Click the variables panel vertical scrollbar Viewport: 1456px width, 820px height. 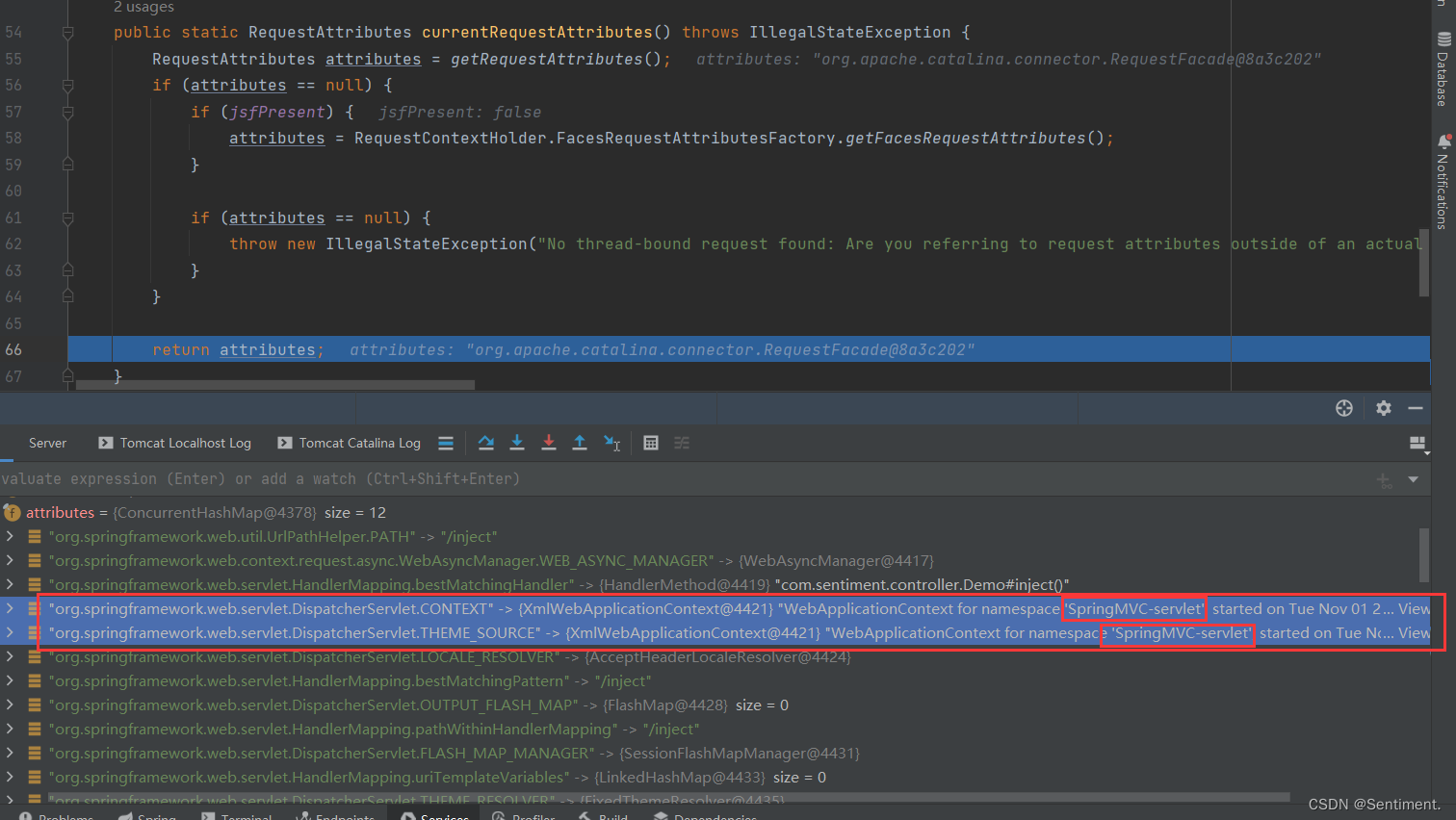(x=1423, y=554)
